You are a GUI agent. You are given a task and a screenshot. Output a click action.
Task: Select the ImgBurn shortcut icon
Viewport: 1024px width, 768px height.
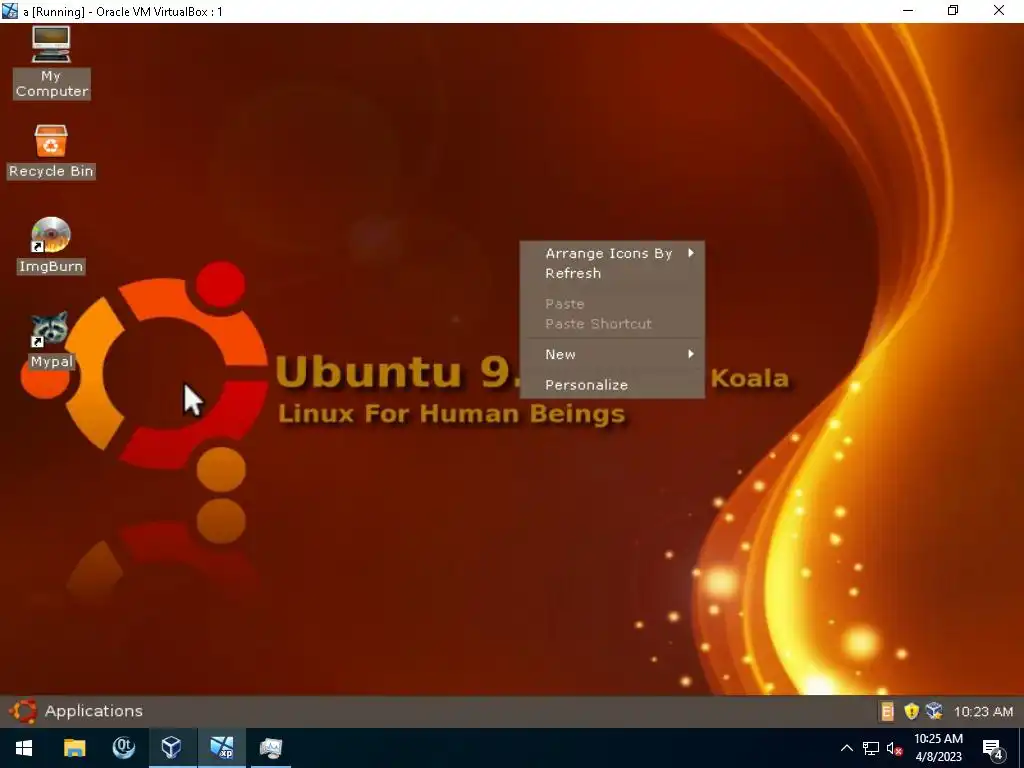coord(51,245)
